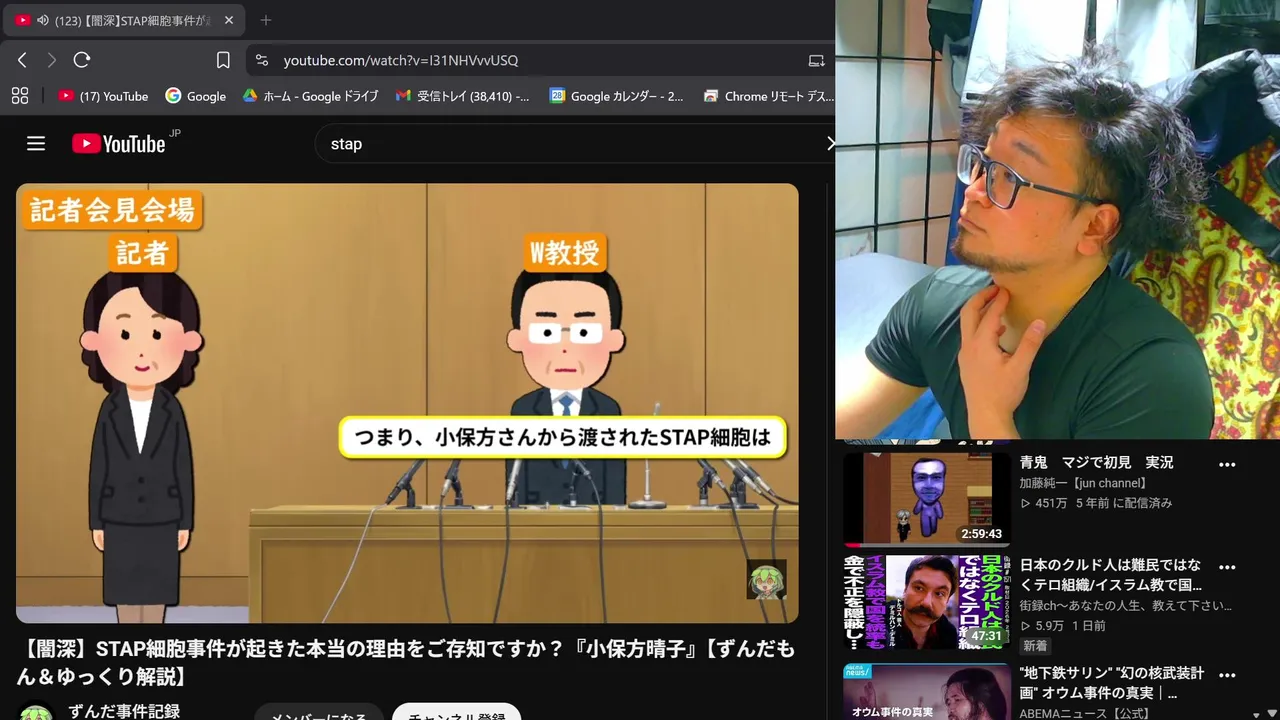Open the 日本のクルド人は難民ではなく video title
The height and width of the screenshot is (720, 1280).
(x=1110, y=575)
